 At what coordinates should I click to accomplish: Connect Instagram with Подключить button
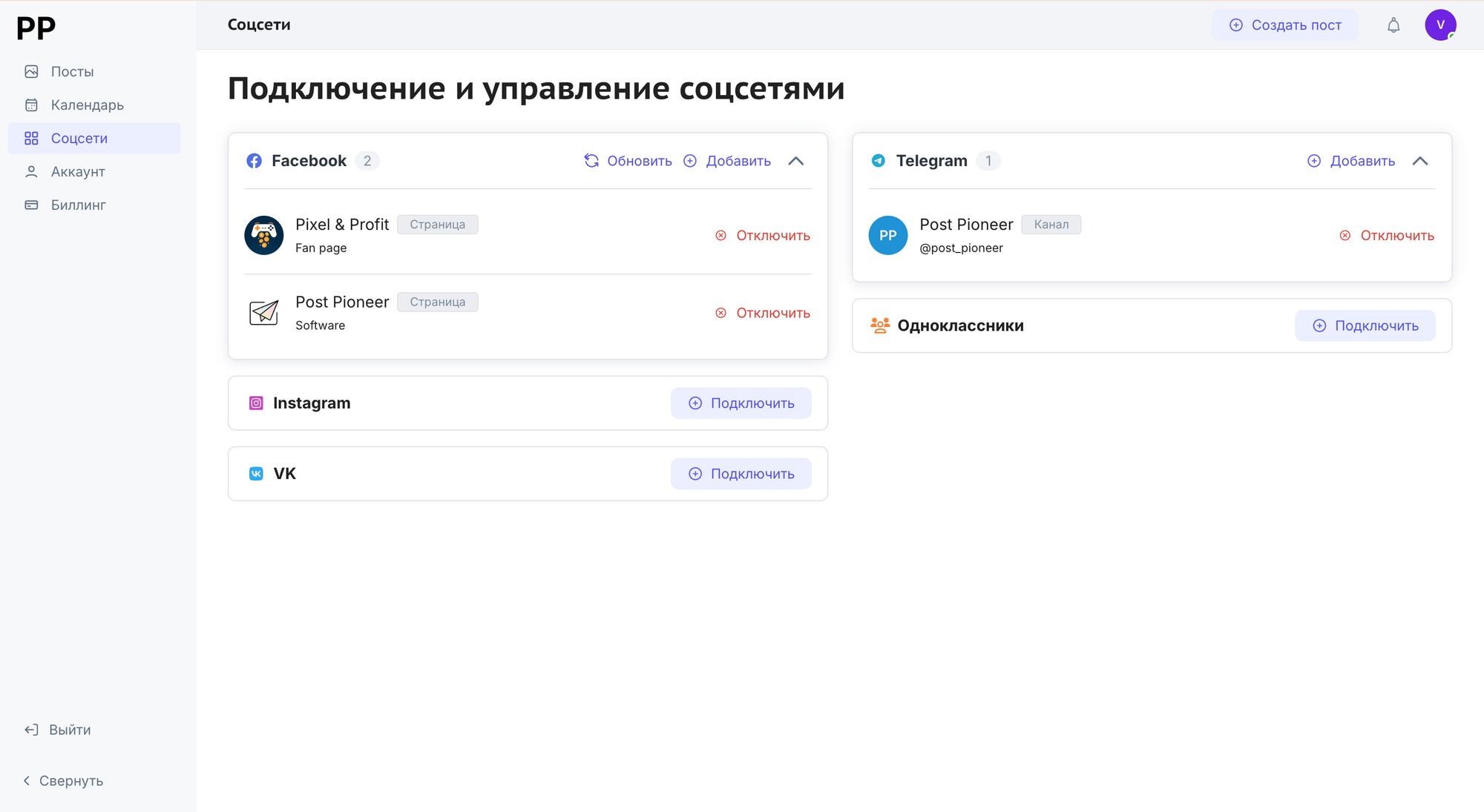point(741,403)
